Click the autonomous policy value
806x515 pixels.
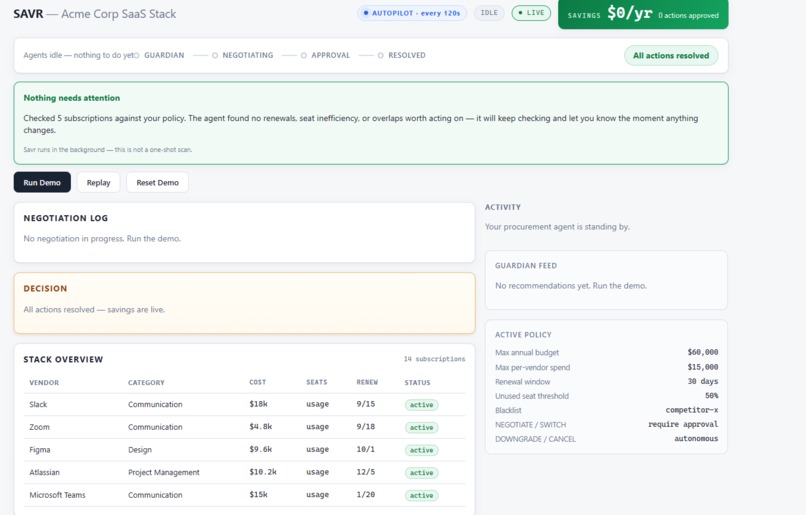coord(696,439)
